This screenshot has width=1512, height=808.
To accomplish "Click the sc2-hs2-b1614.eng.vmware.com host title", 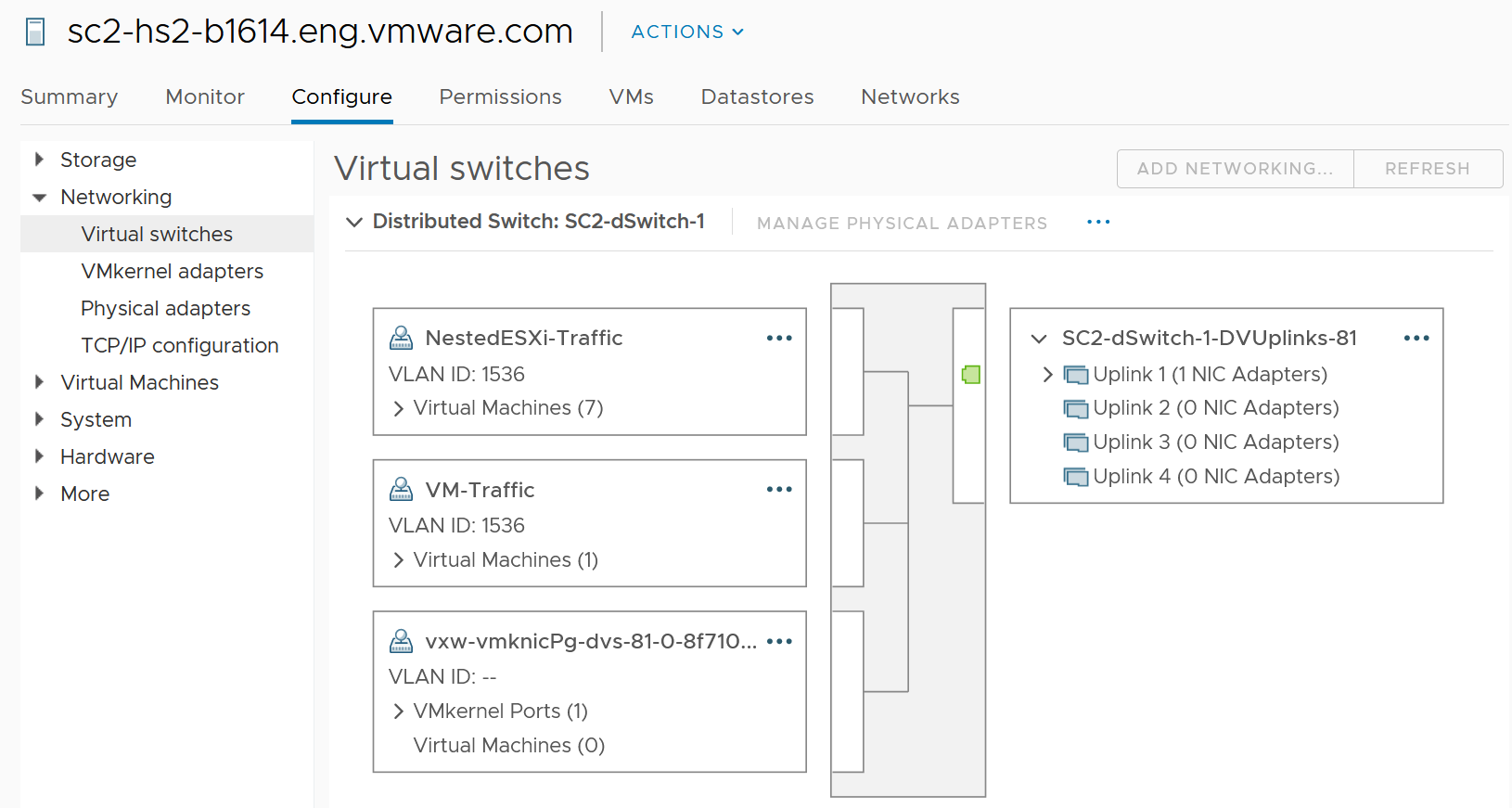I will [320, 32].
